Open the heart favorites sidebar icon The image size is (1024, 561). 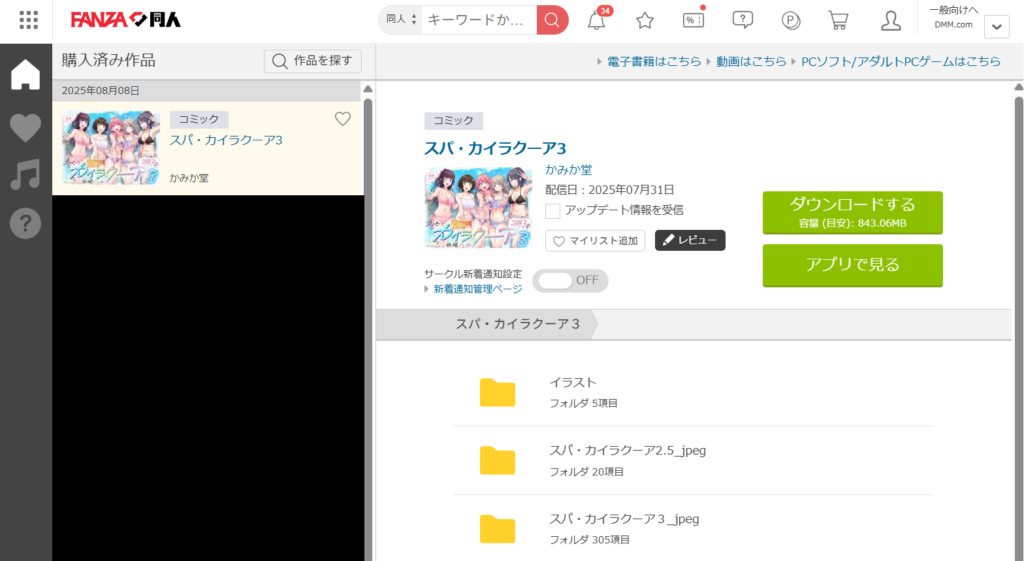pos(25,127)
